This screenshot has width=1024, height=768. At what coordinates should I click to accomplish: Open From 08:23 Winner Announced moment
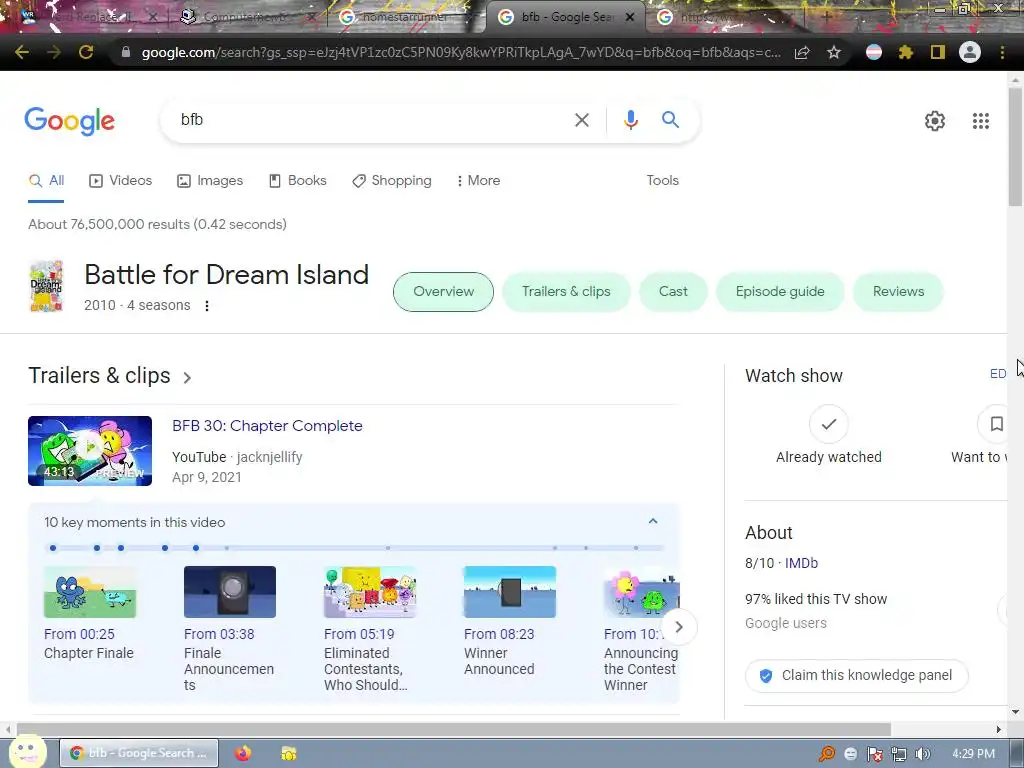coord(509,622)
